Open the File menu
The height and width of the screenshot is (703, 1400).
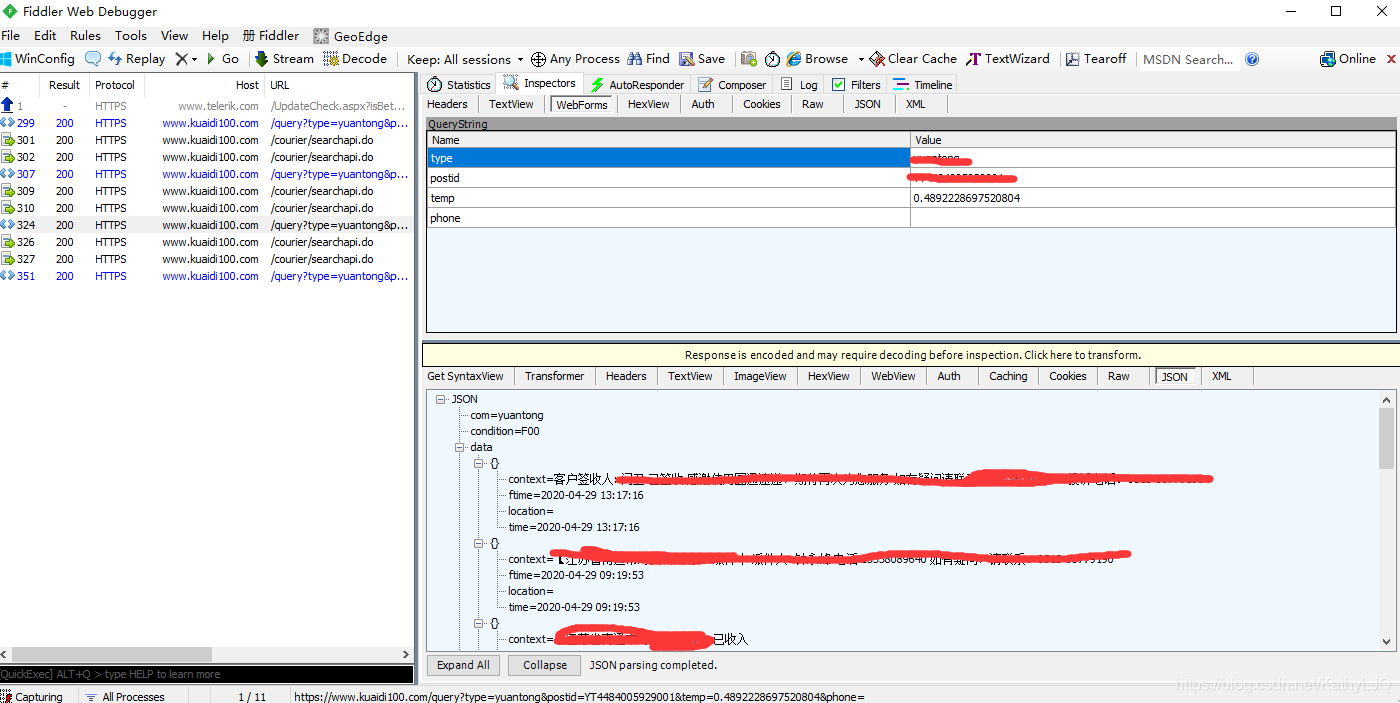click(11, 35)
